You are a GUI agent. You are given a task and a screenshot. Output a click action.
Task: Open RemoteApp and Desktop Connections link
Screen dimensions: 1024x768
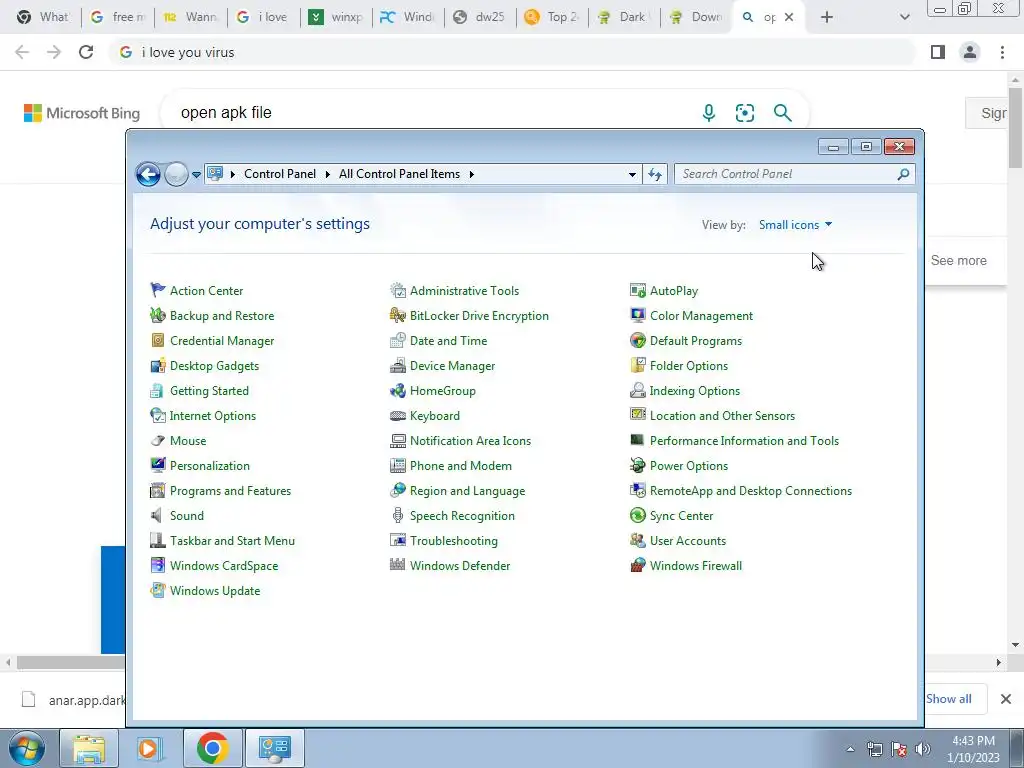(751, 491)
